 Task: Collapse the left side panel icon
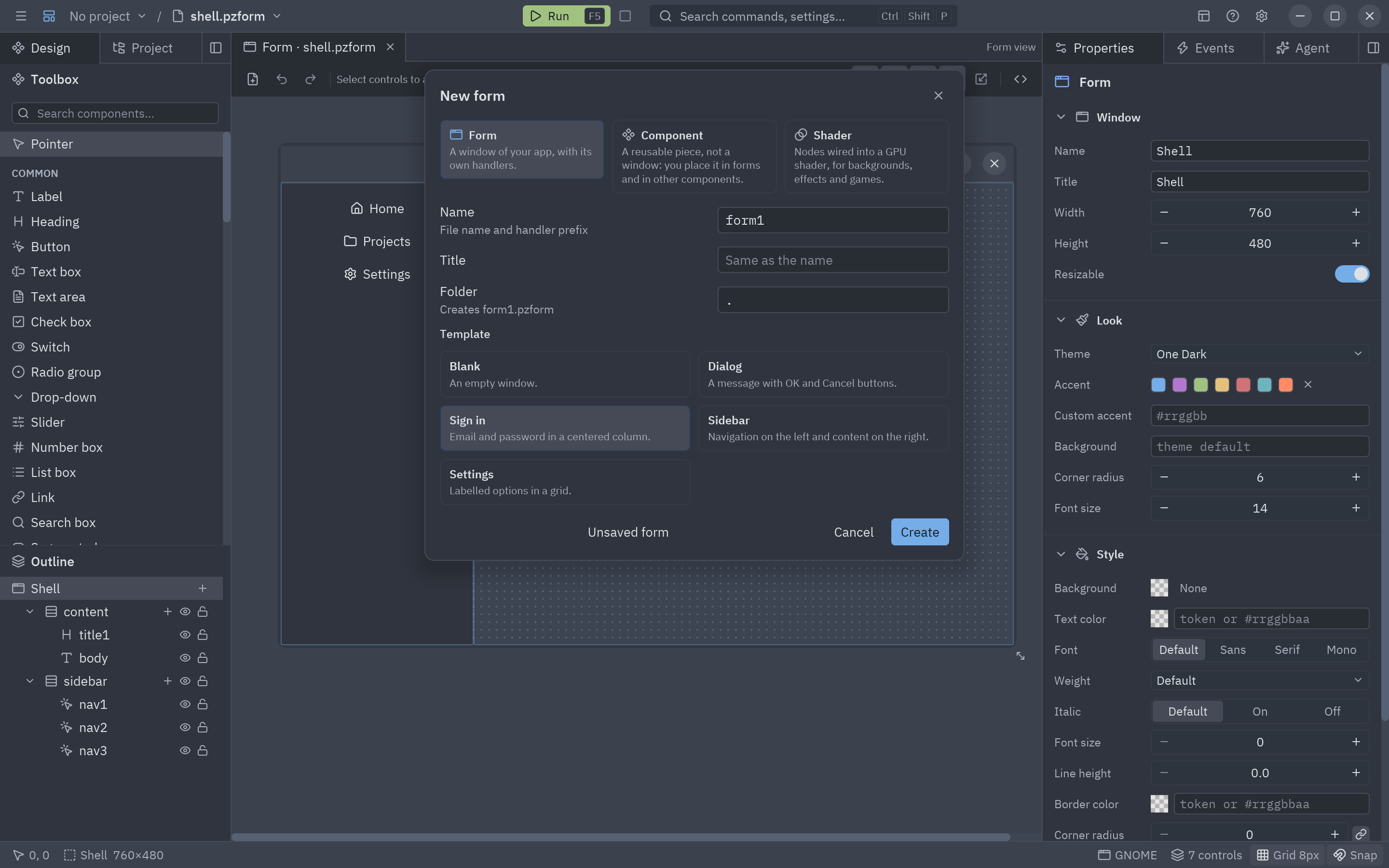(x=216, y=48)
